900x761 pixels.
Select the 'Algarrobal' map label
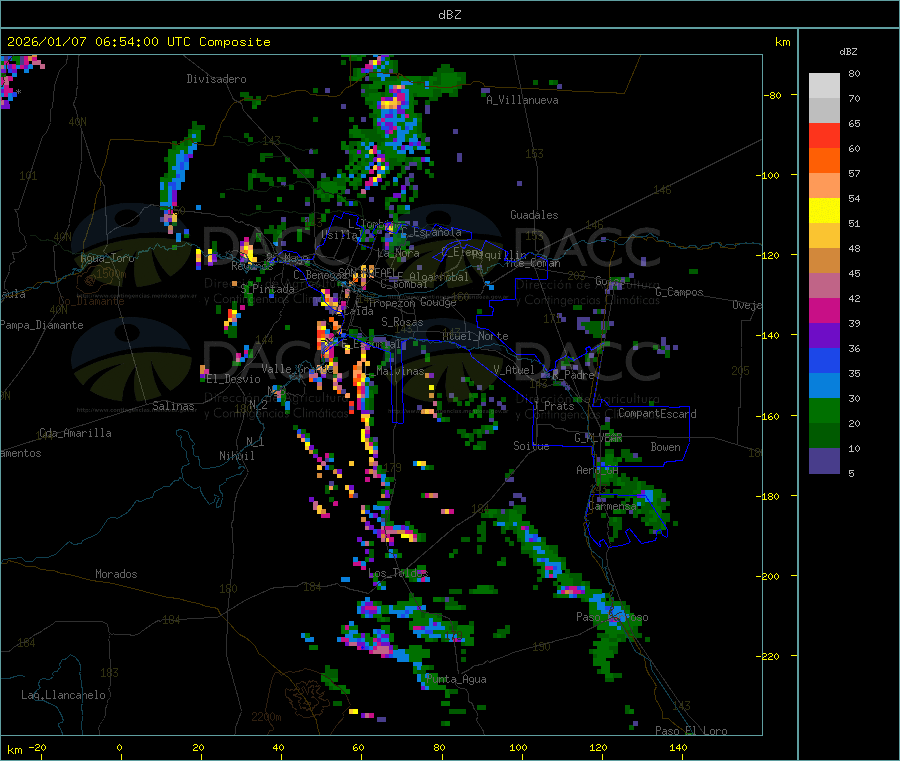point(439,277)
